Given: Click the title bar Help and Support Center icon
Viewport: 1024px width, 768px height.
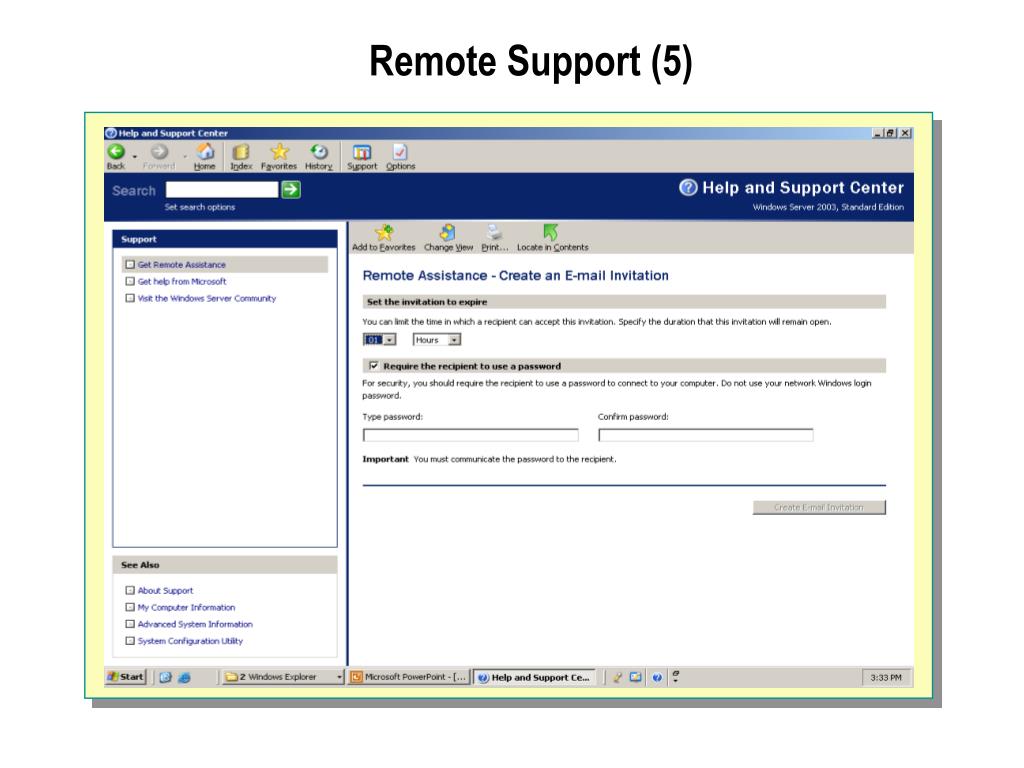Looking at the screenshot, I should [x=111, y=133].
